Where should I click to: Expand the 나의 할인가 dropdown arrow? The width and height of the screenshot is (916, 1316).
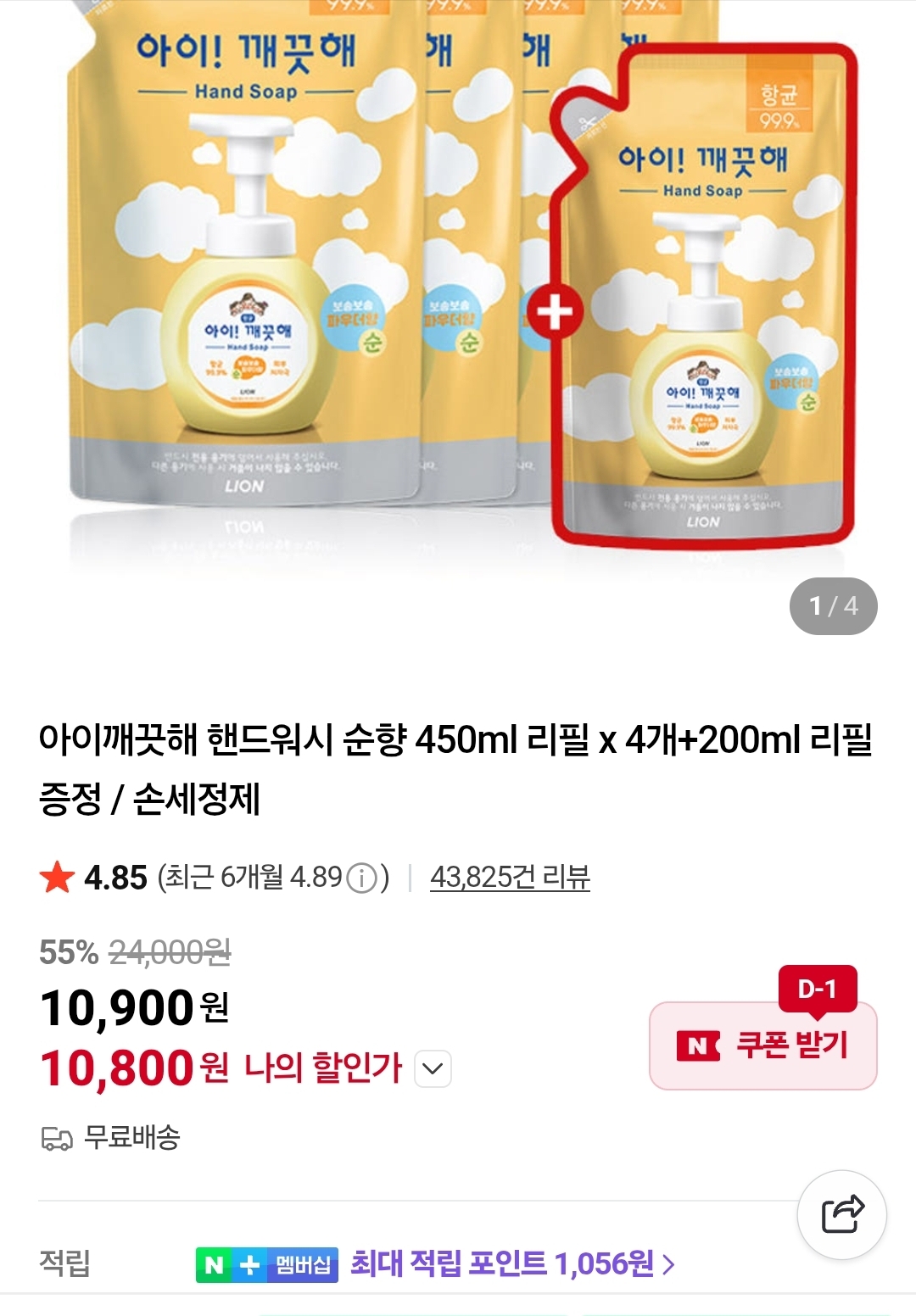click(433, 1068)
